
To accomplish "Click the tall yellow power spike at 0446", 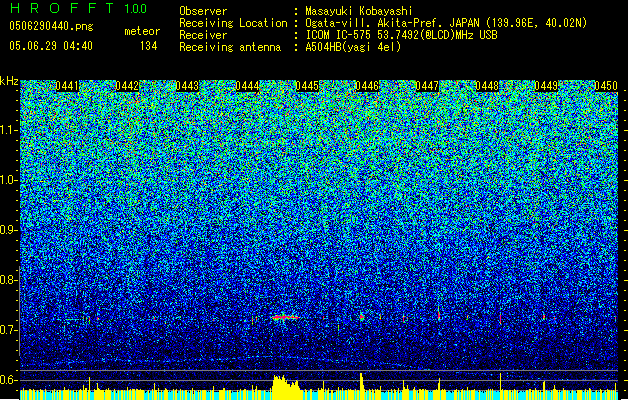I will pos(362,386).
